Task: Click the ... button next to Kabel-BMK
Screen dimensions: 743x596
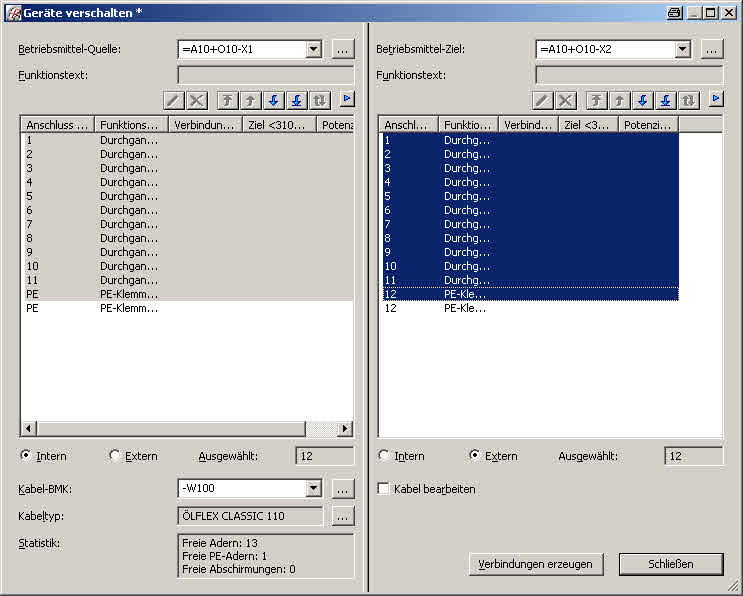Action: (343, 489)
